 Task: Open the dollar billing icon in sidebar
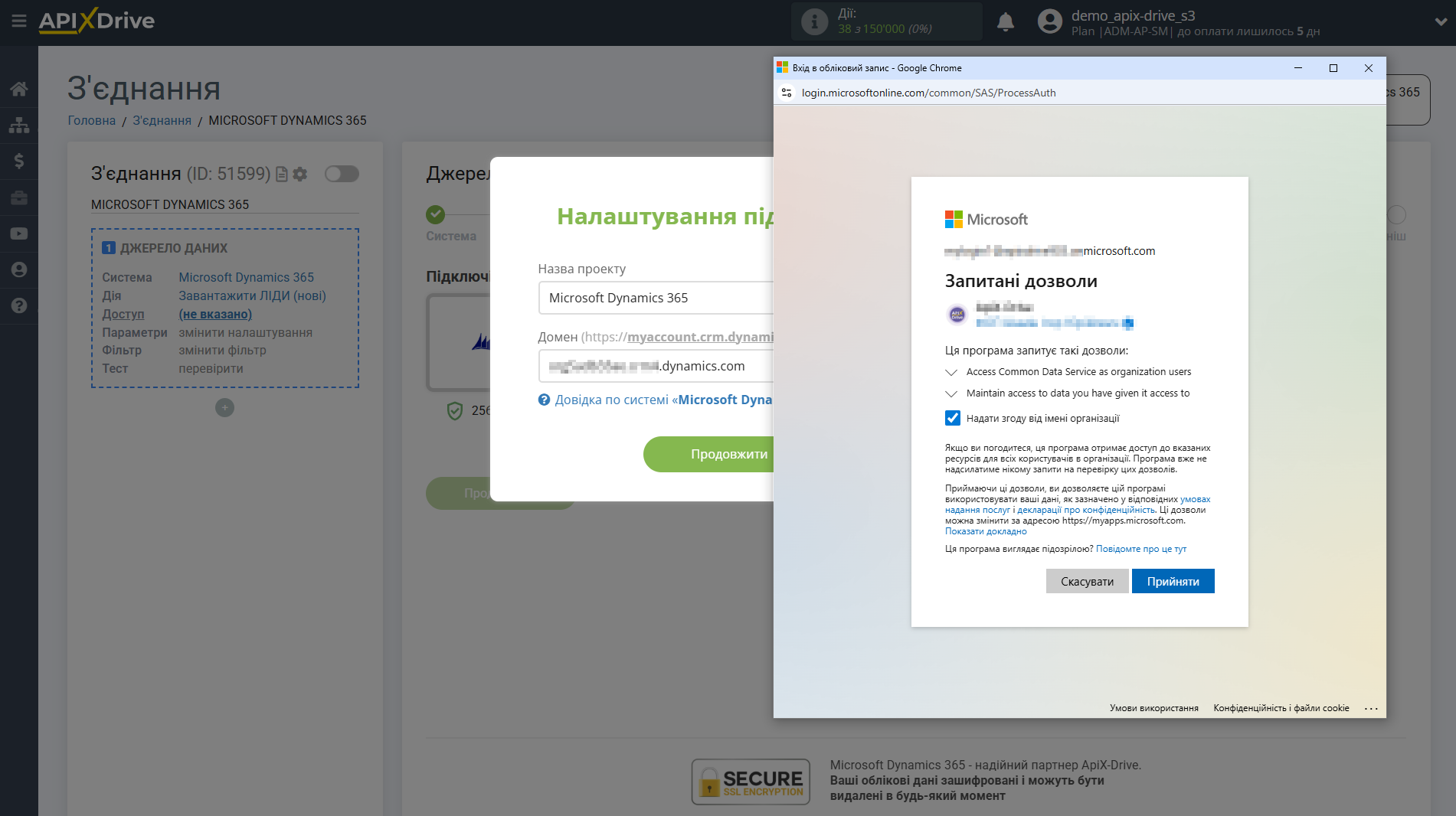click(x=19, y=161)
